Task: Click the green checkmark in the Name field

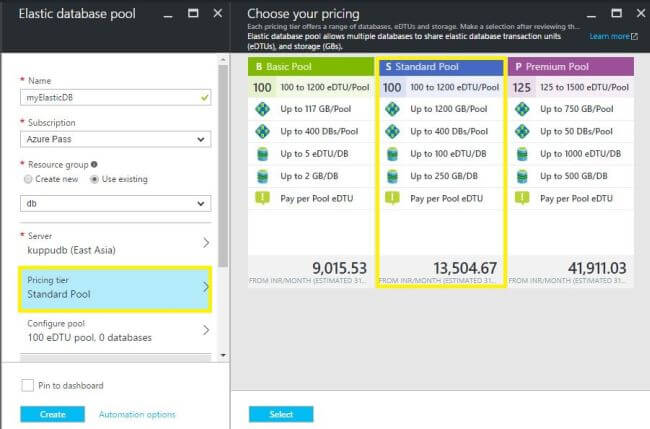Action: (x=204, y=98)
